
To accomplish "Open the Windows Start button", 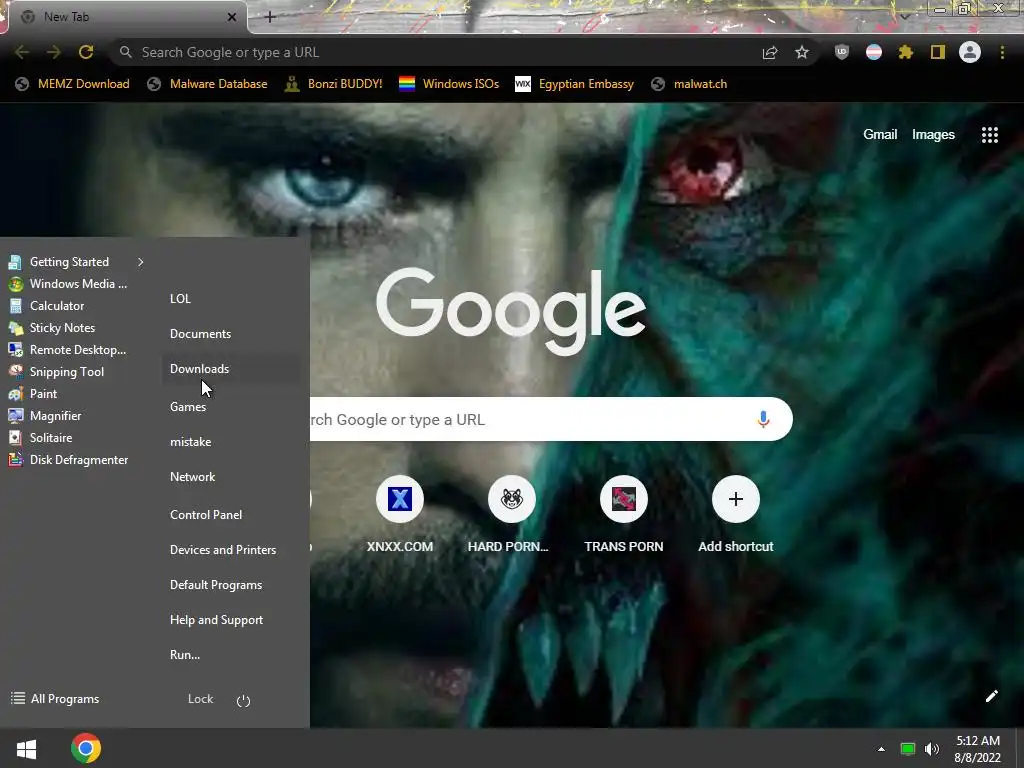I will pyautogui.click(x=26, y=748).
